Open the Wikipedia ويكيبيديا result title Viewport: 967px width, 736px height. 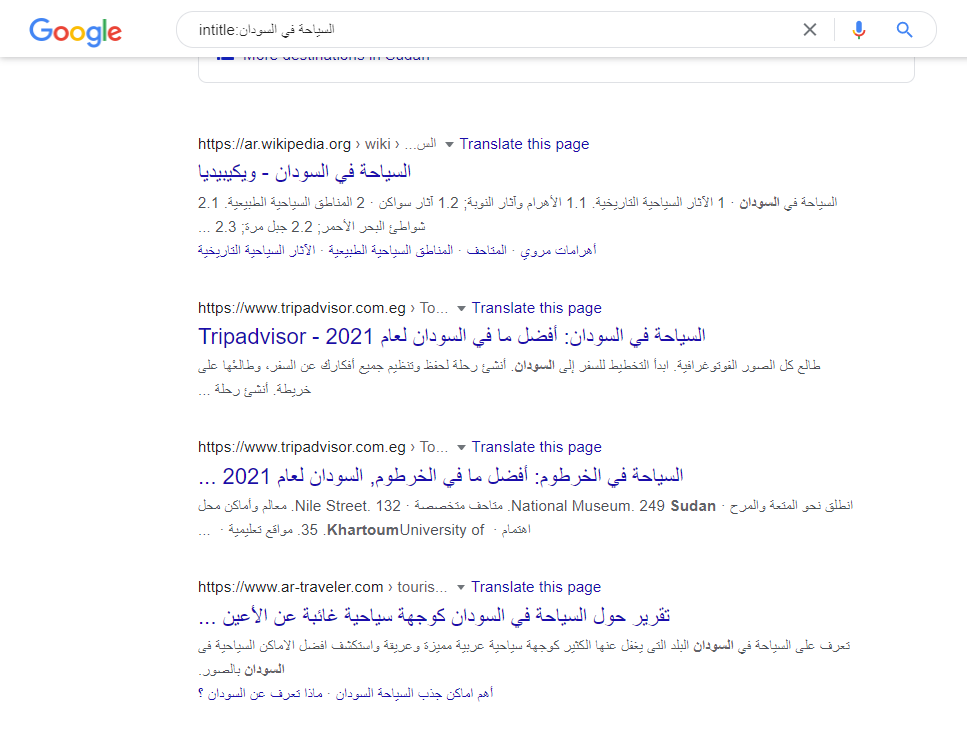305,172
